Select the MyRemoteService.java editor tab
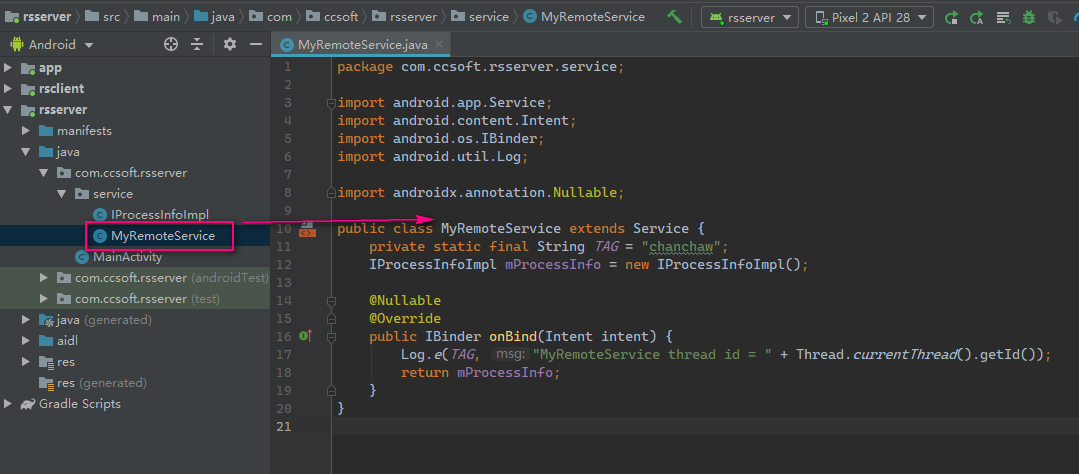This screenshot has width=1079, height=474. [x=362, y=45]
